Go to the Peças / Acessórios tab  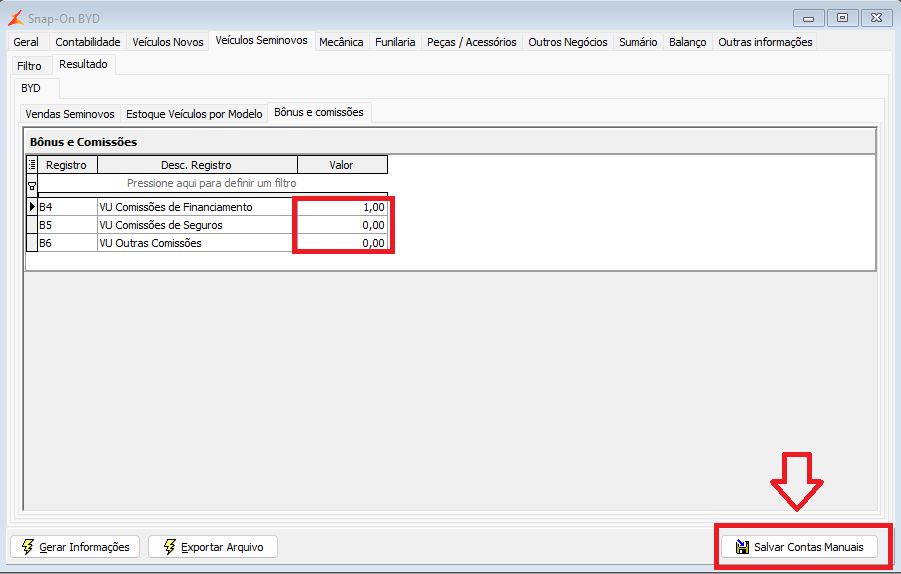pos(471,42)
